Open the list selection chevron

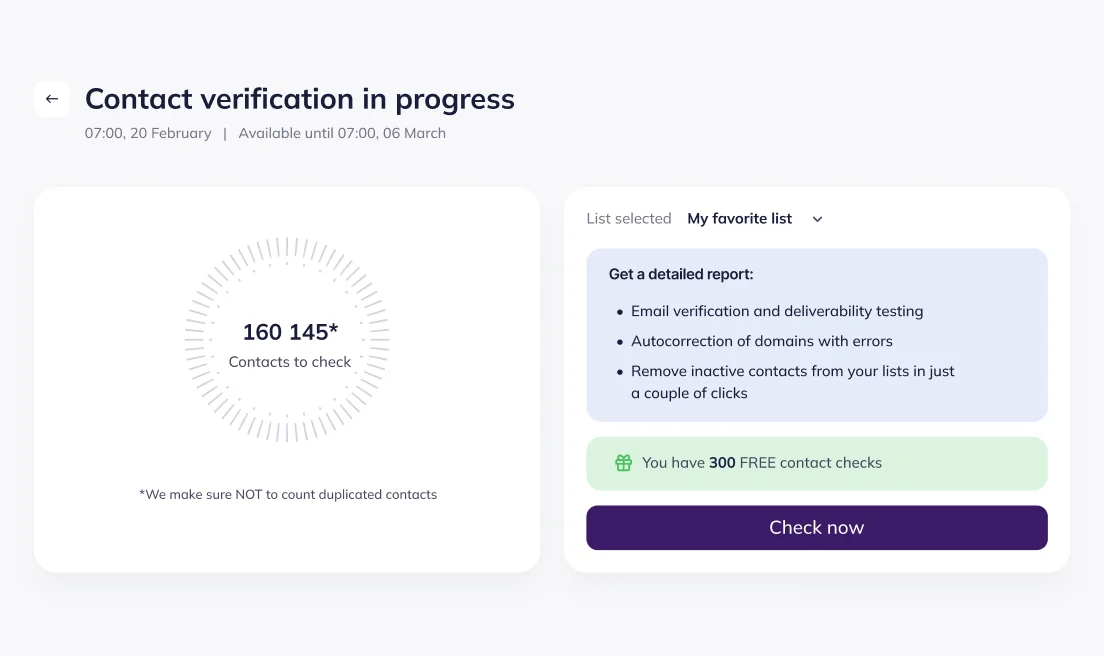tap(817, 218)
